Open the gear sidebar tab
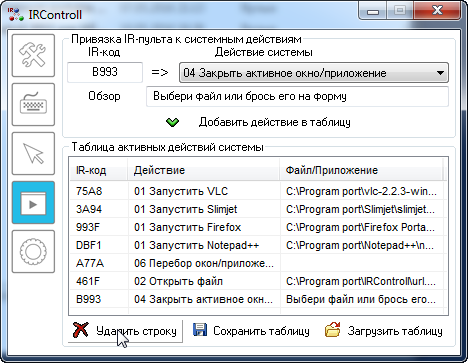468x363 pixels. pyautogui.click(x=33, y=252)
